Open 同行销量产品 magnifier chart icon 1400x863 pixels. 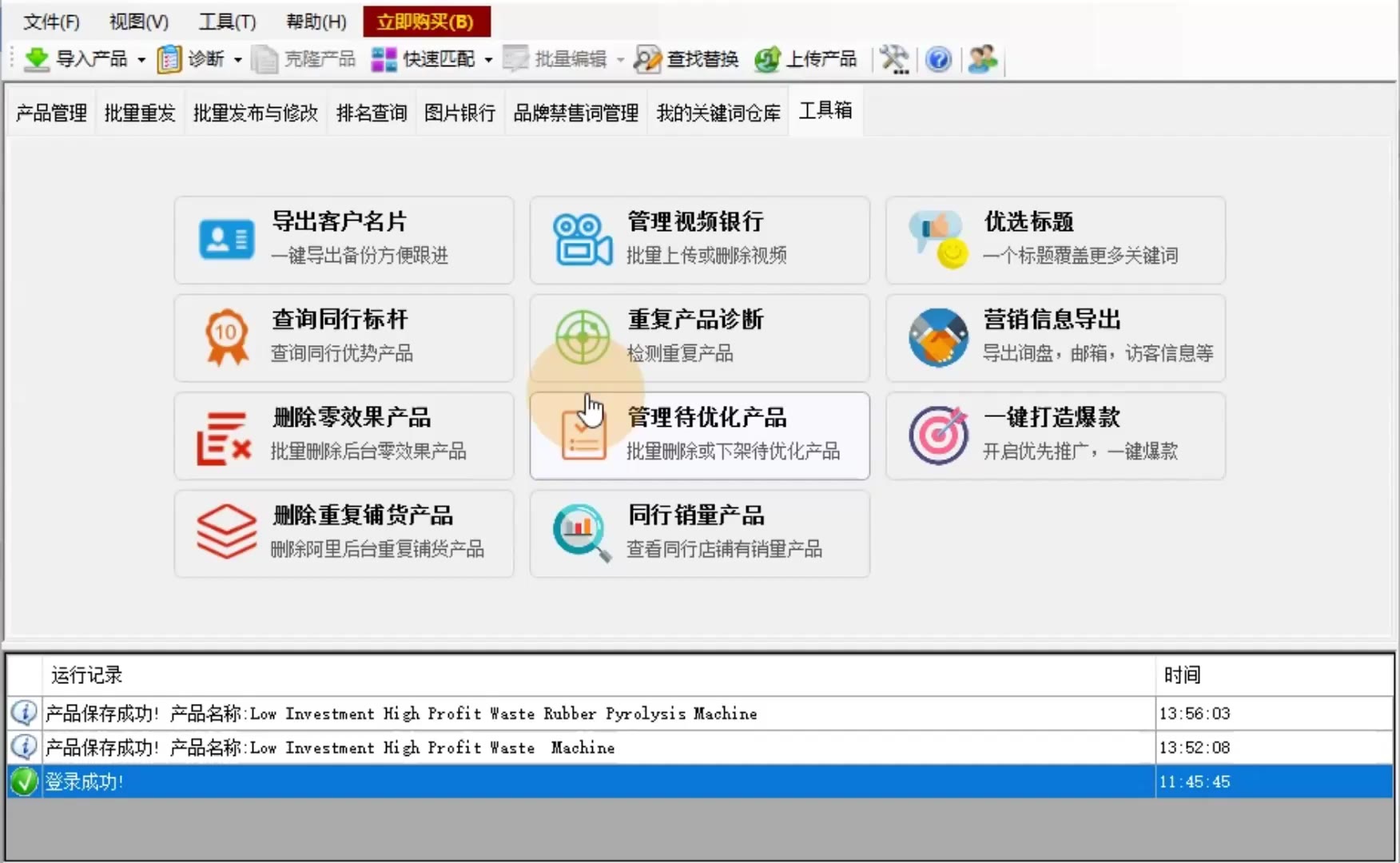pos(582,533)
